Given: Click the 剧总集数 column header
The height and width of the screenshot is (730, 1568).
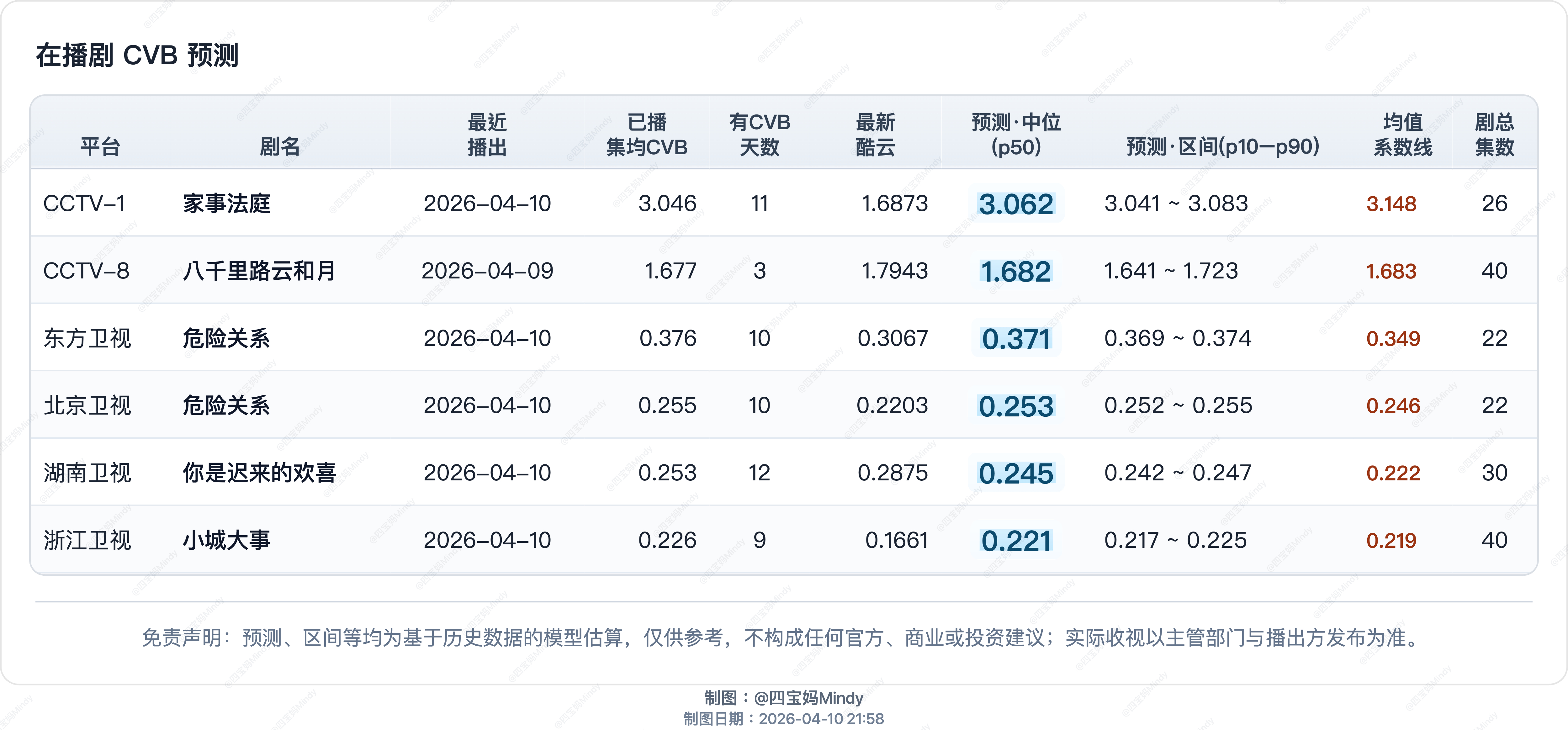Looking at the screenshot, I should tap(1494, 135).
